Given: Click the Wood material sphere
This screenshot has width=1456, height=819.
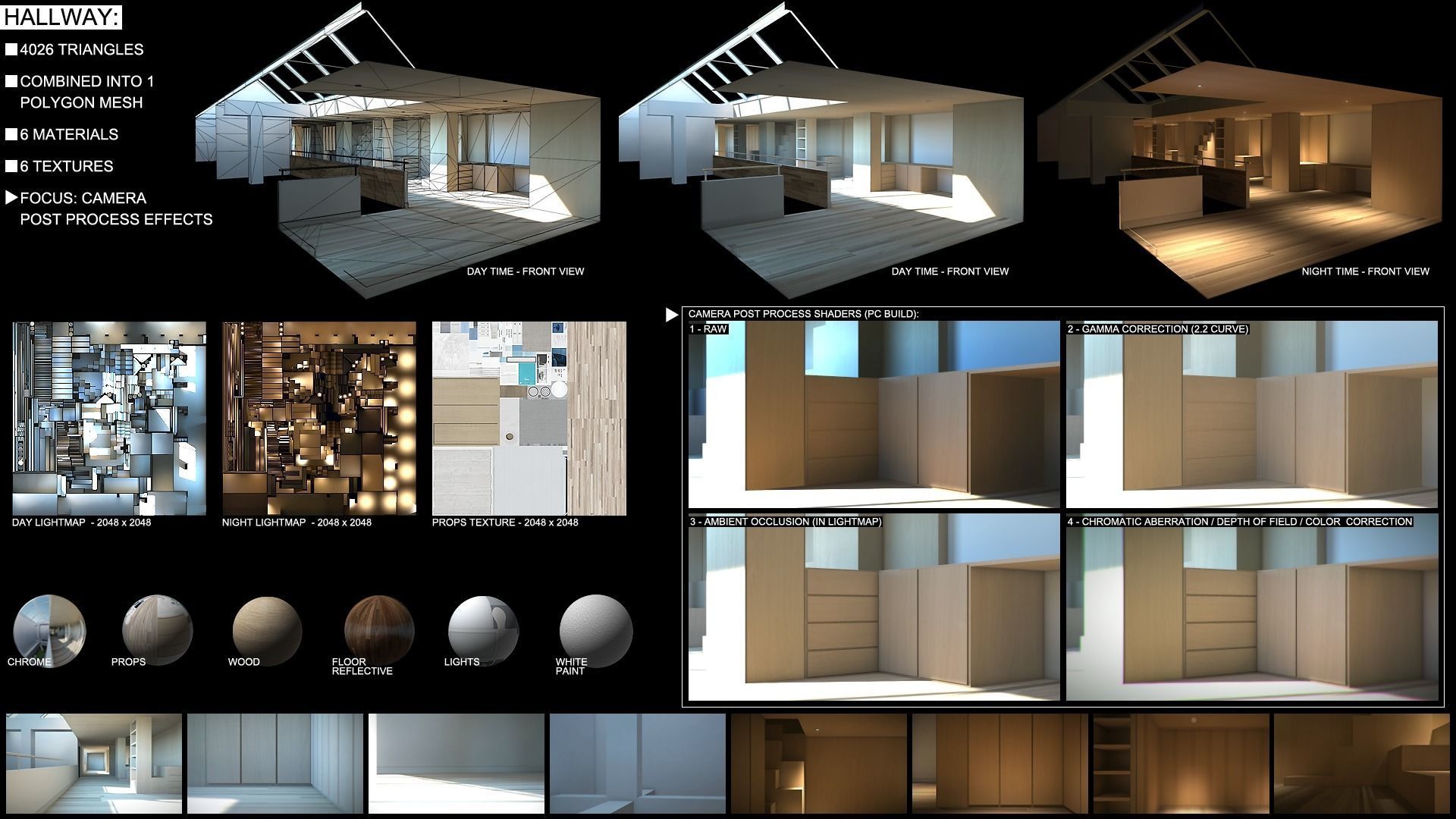Looking at the screenshot, I should coord(267,629).
